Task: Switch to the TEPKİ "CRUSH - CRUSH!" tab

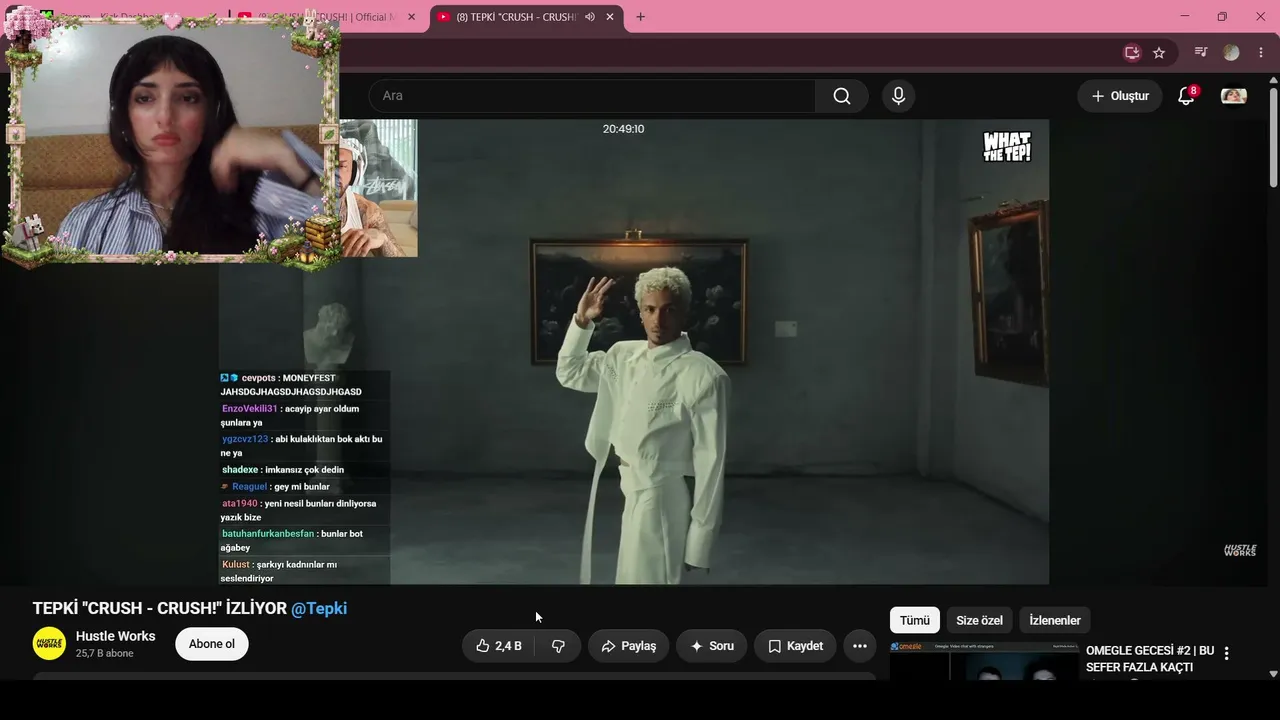Action: tap(516, 17)
